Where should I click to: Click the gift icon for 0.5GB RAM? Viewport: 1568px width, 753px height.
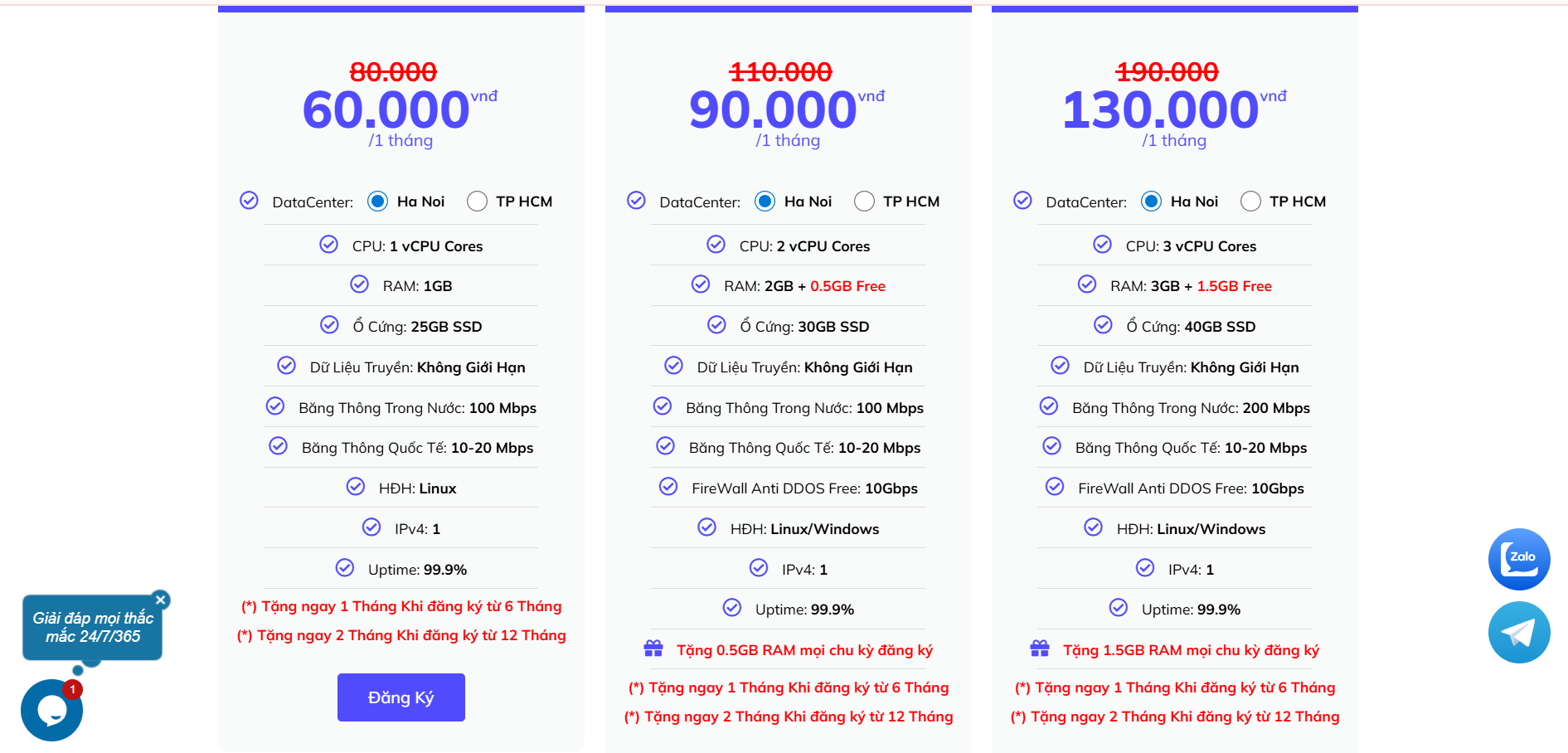pyautogui.click(x=653, y=649)
